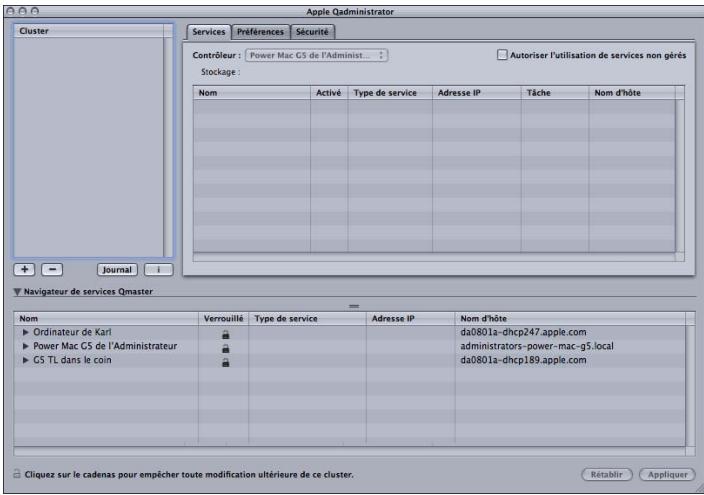Screen dimensions: 704x495
Task: Enable Autoriser l'utilisation de services non gérés
Action: pos(502,55)
